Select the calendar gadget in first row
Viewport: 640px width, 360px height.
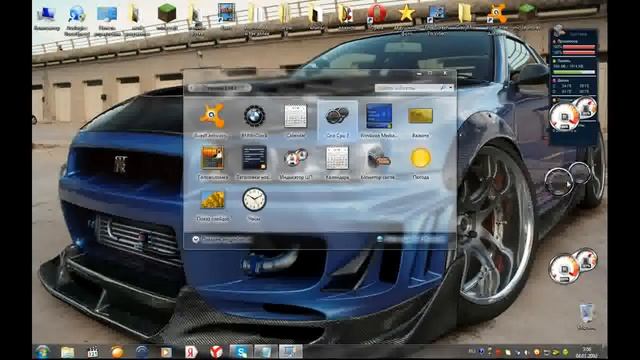point(296,120)
